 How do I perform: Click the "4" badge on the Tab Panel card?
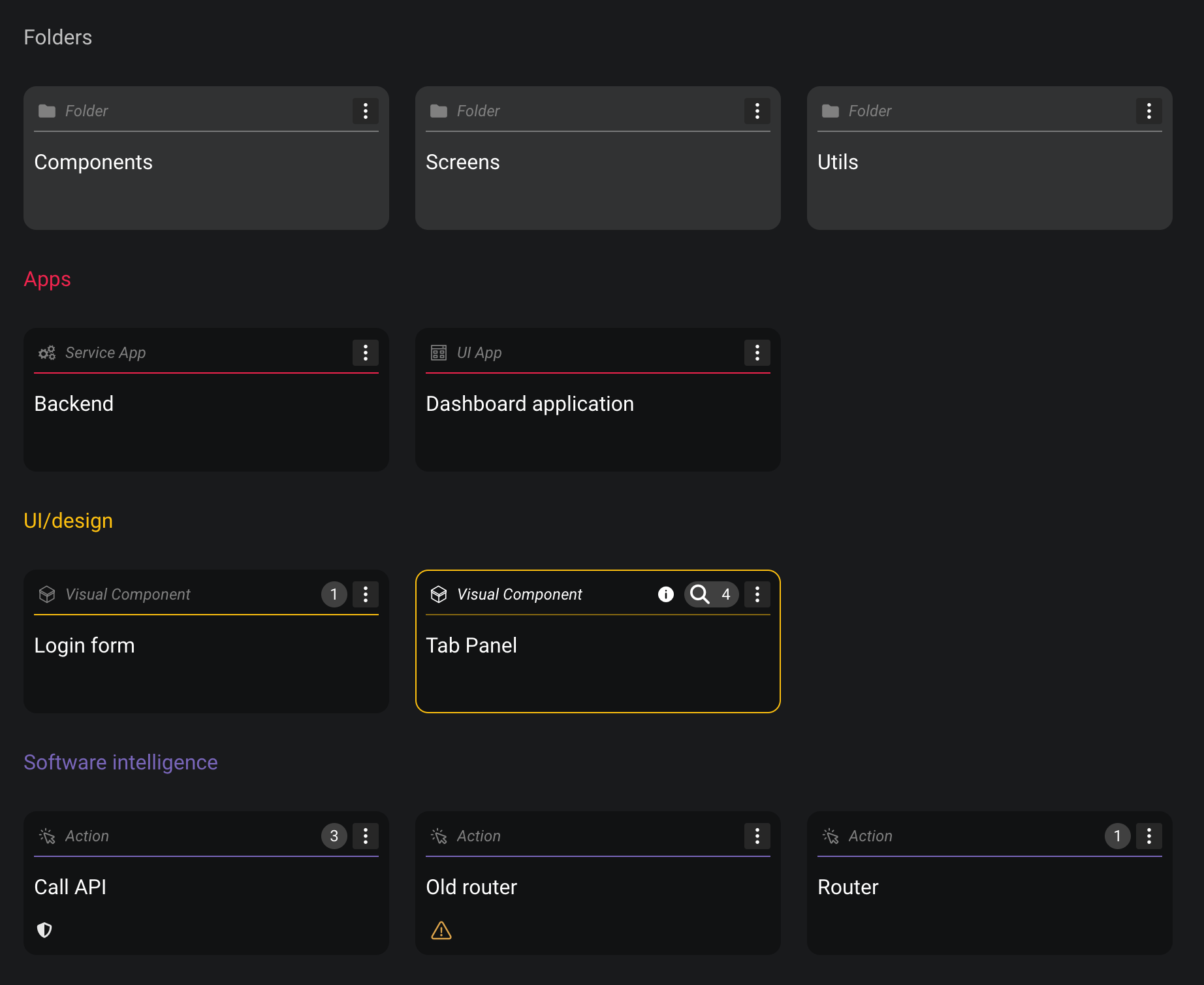(x=726, y=594)
